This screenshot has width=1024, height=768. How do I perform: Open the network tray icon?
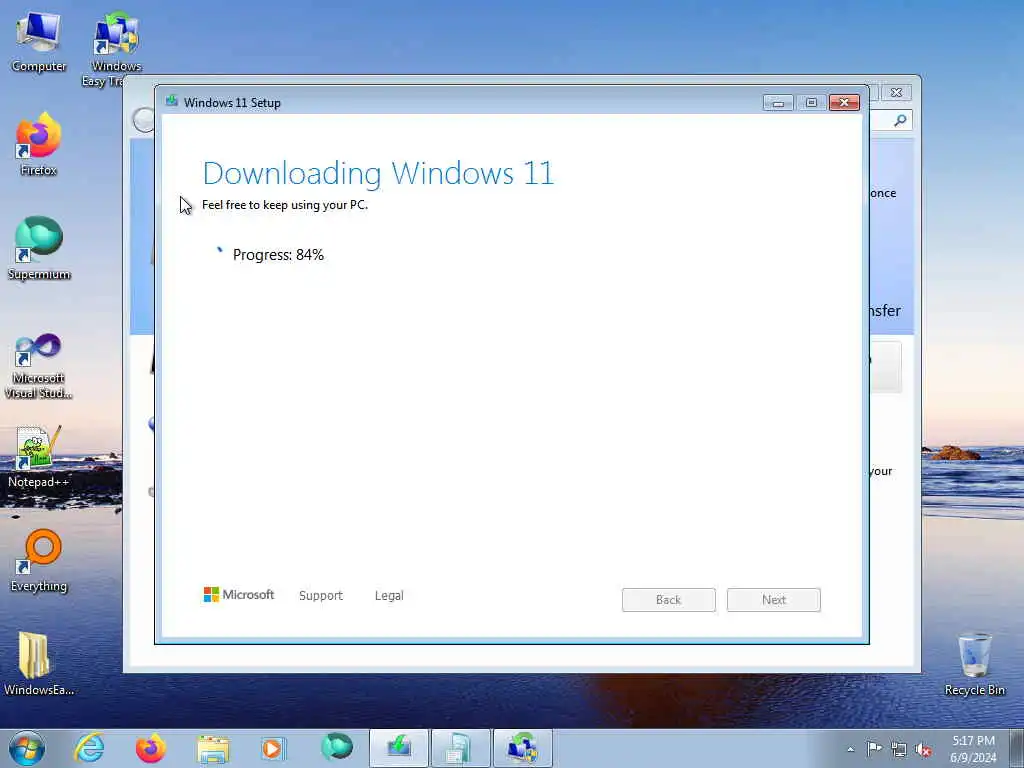point(899,749)
